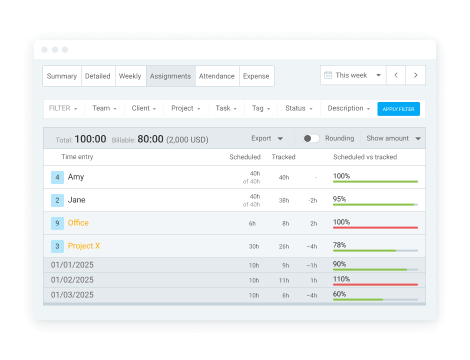Go to previous week with left arrow
Viewport: 470px width, 360px height.
[396, 75]
